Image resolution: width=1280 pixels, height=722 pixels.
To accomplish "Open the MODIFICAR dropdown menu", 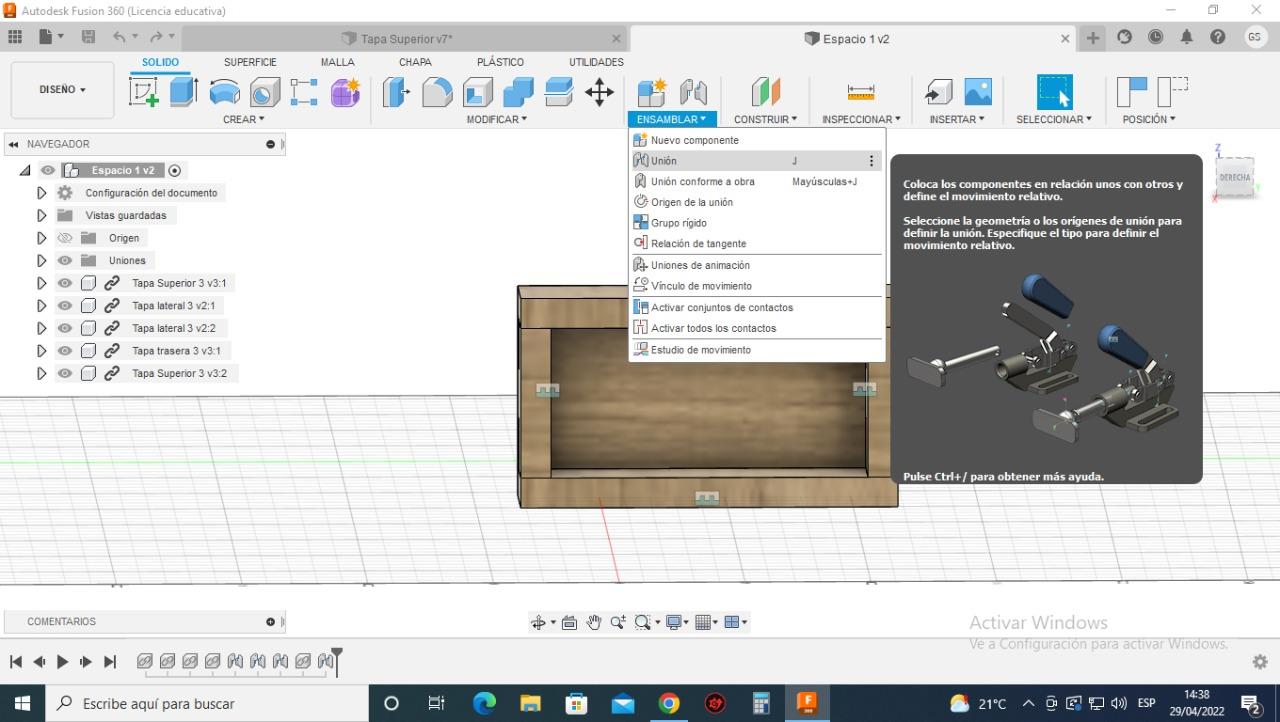I will coord(497,119).
